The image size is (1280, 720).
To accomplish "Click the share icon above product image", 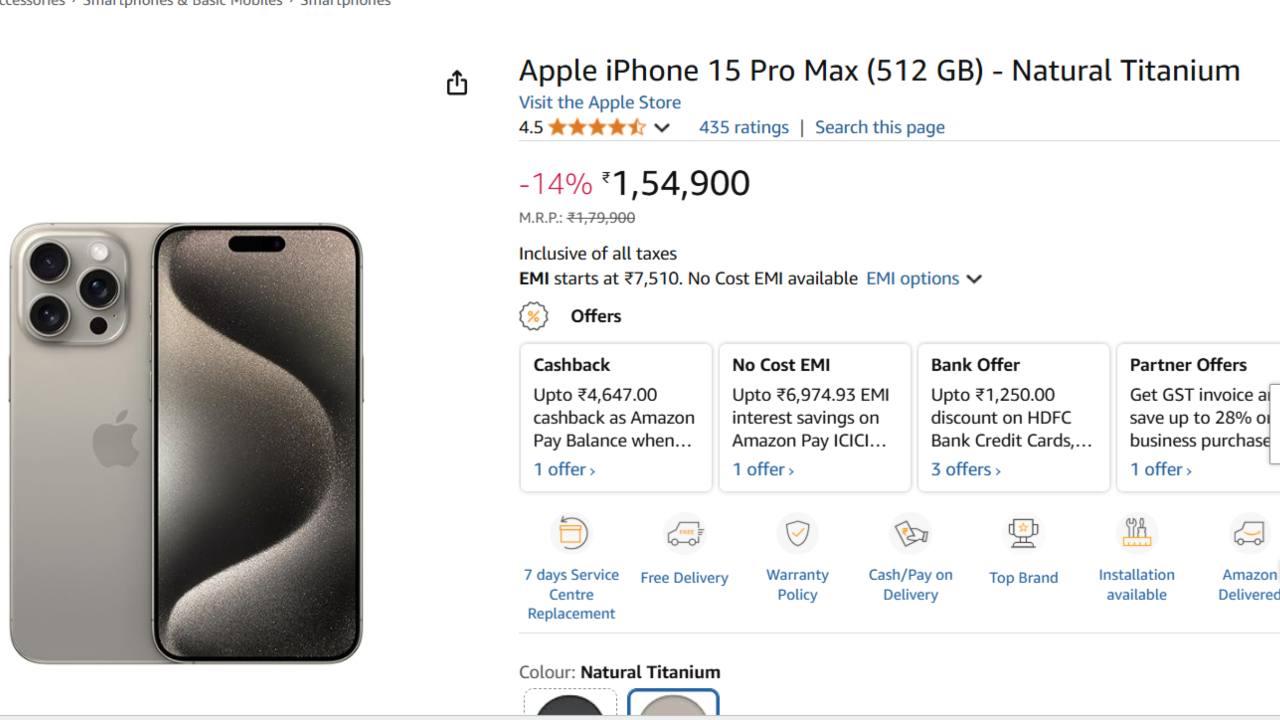I will tap(457, 83).
